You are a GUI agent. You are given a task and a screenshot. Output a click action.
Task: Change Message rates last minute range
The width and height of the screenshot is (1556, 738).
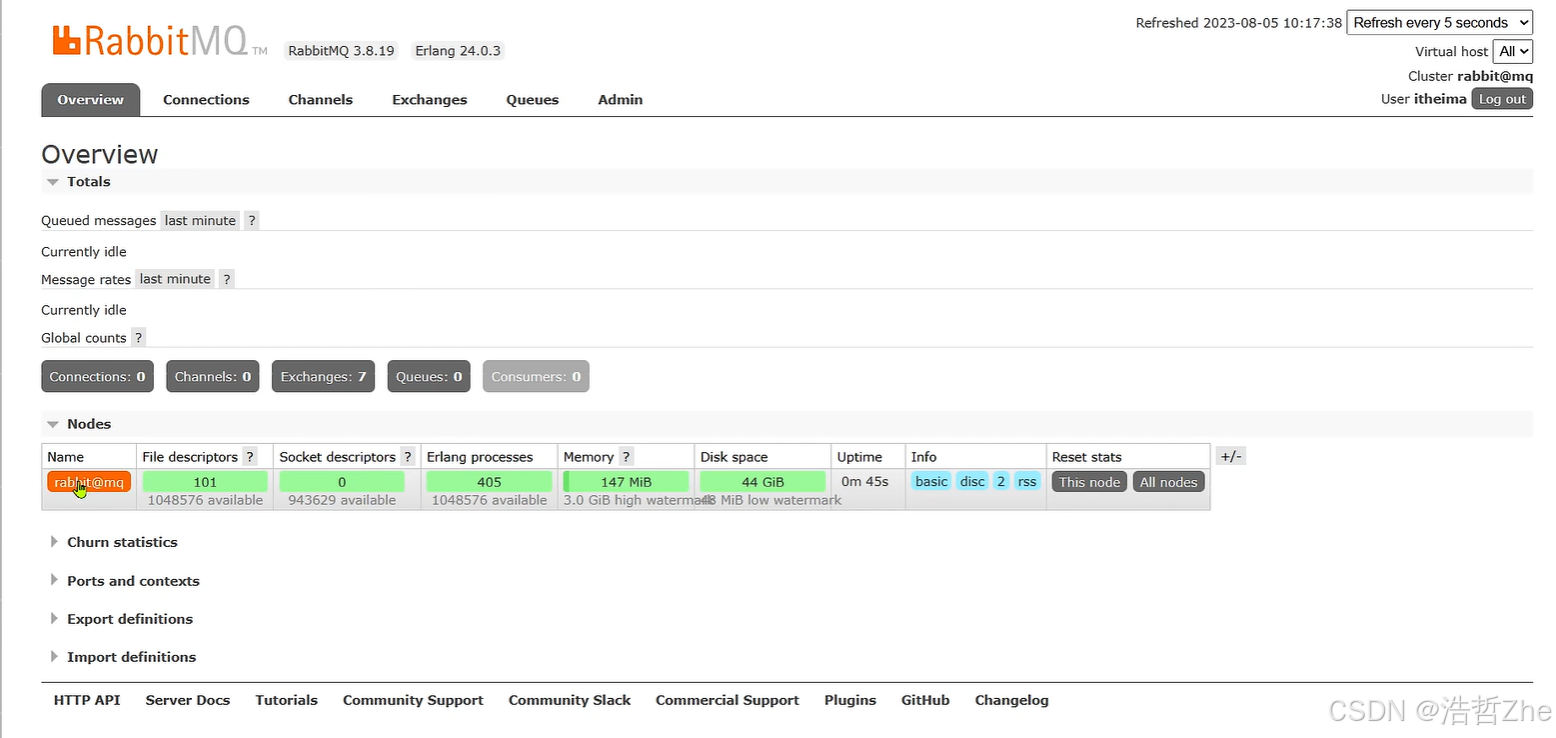(175, 279)
